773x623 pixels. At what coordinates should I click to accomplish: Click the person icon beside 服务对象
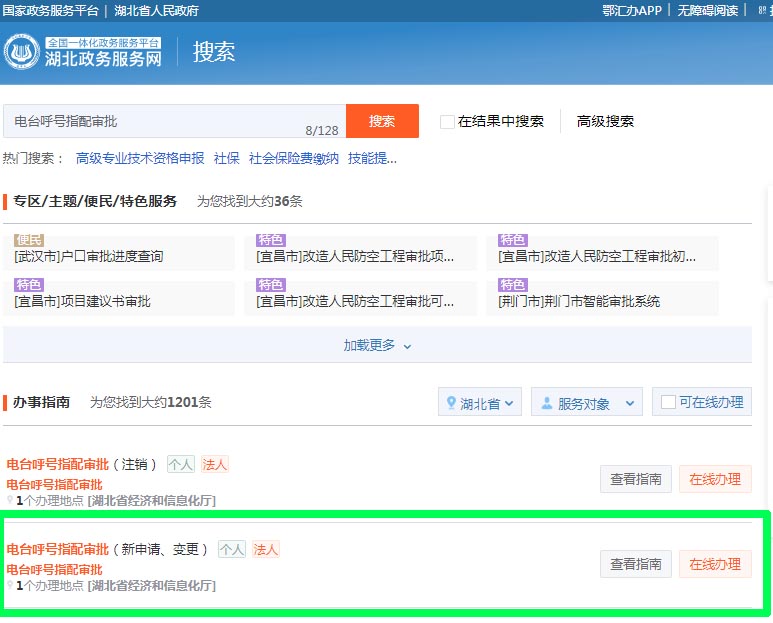[x=546, y=403]
